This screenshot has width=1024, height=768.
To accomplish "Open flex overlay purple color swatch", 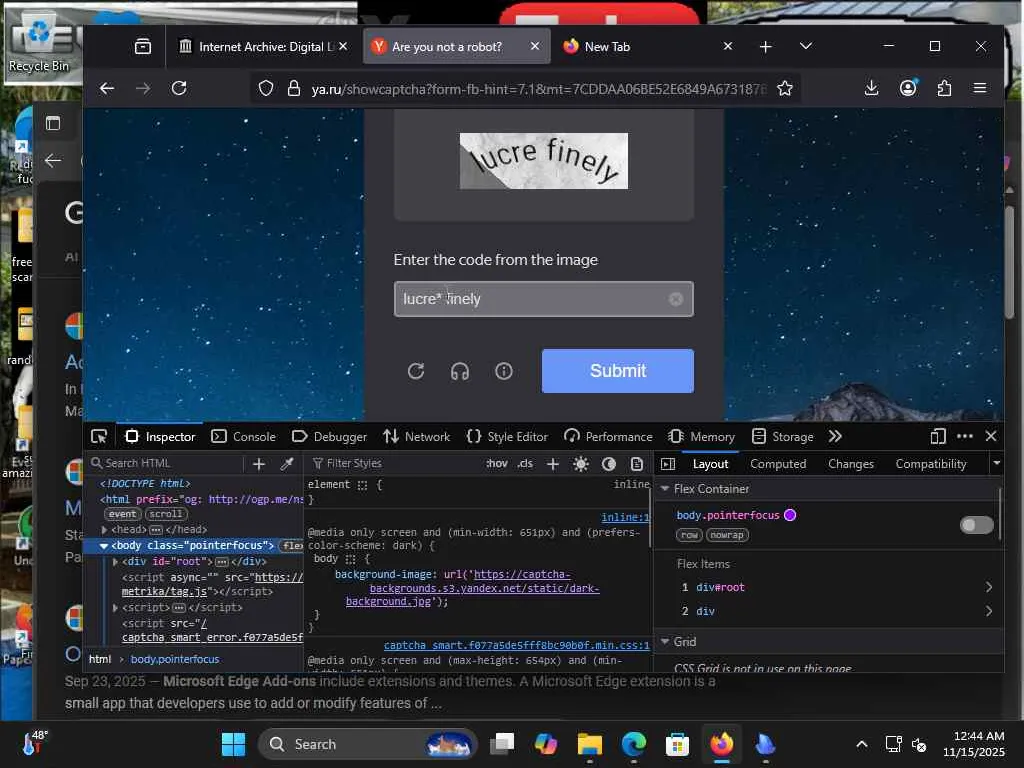I will point(790,515).
